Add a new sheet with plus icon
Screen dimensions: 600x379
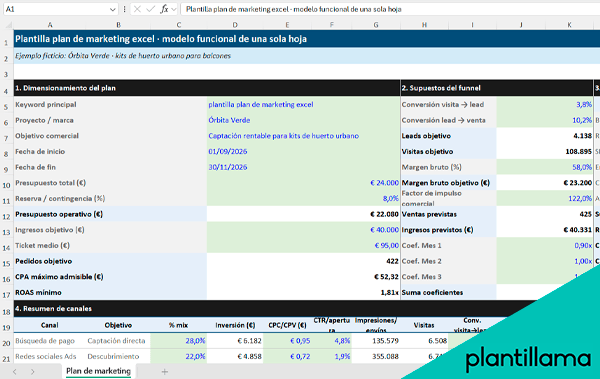[x=165, y=371]
